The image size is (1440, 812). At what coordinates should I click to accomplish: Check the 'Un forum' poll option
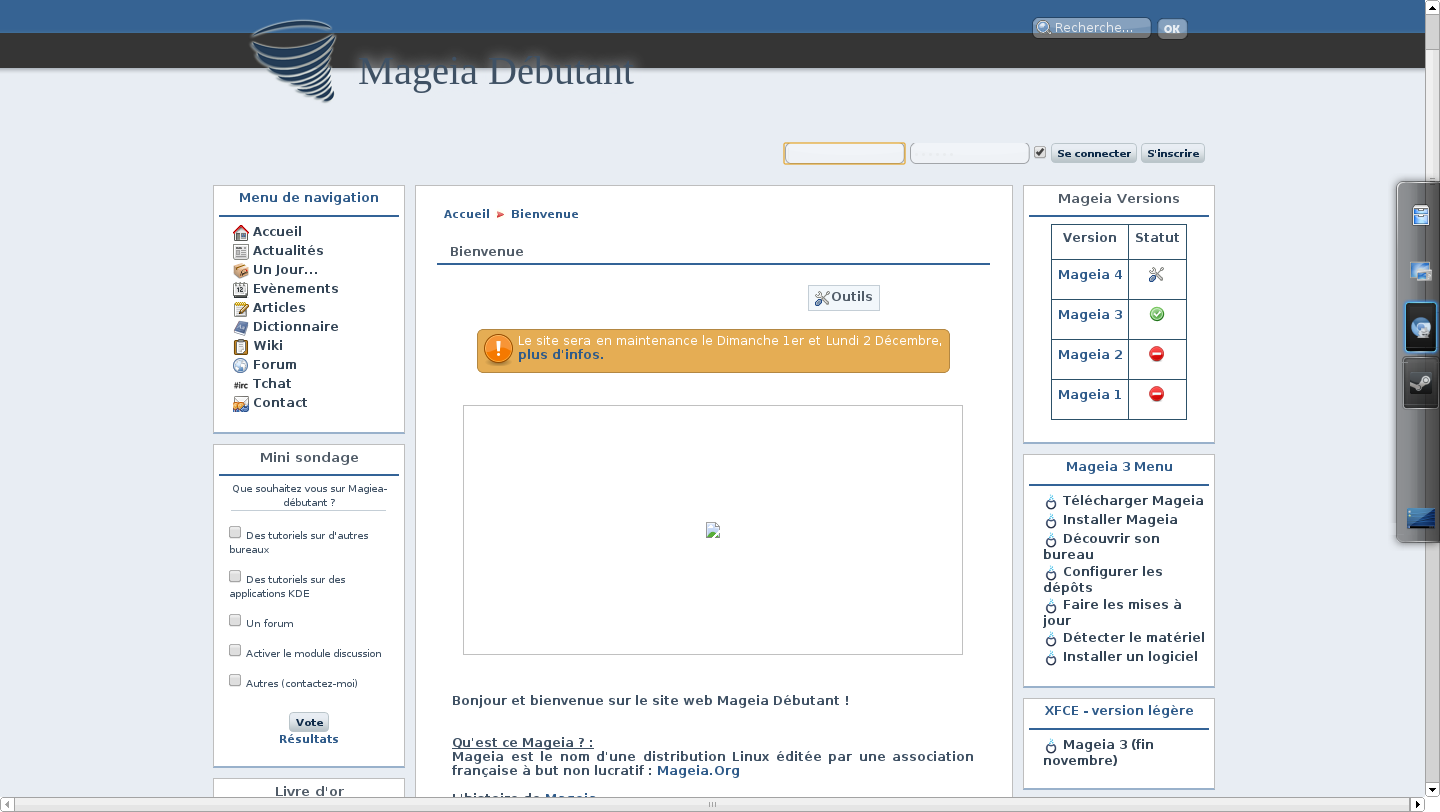tap(235, 621)
